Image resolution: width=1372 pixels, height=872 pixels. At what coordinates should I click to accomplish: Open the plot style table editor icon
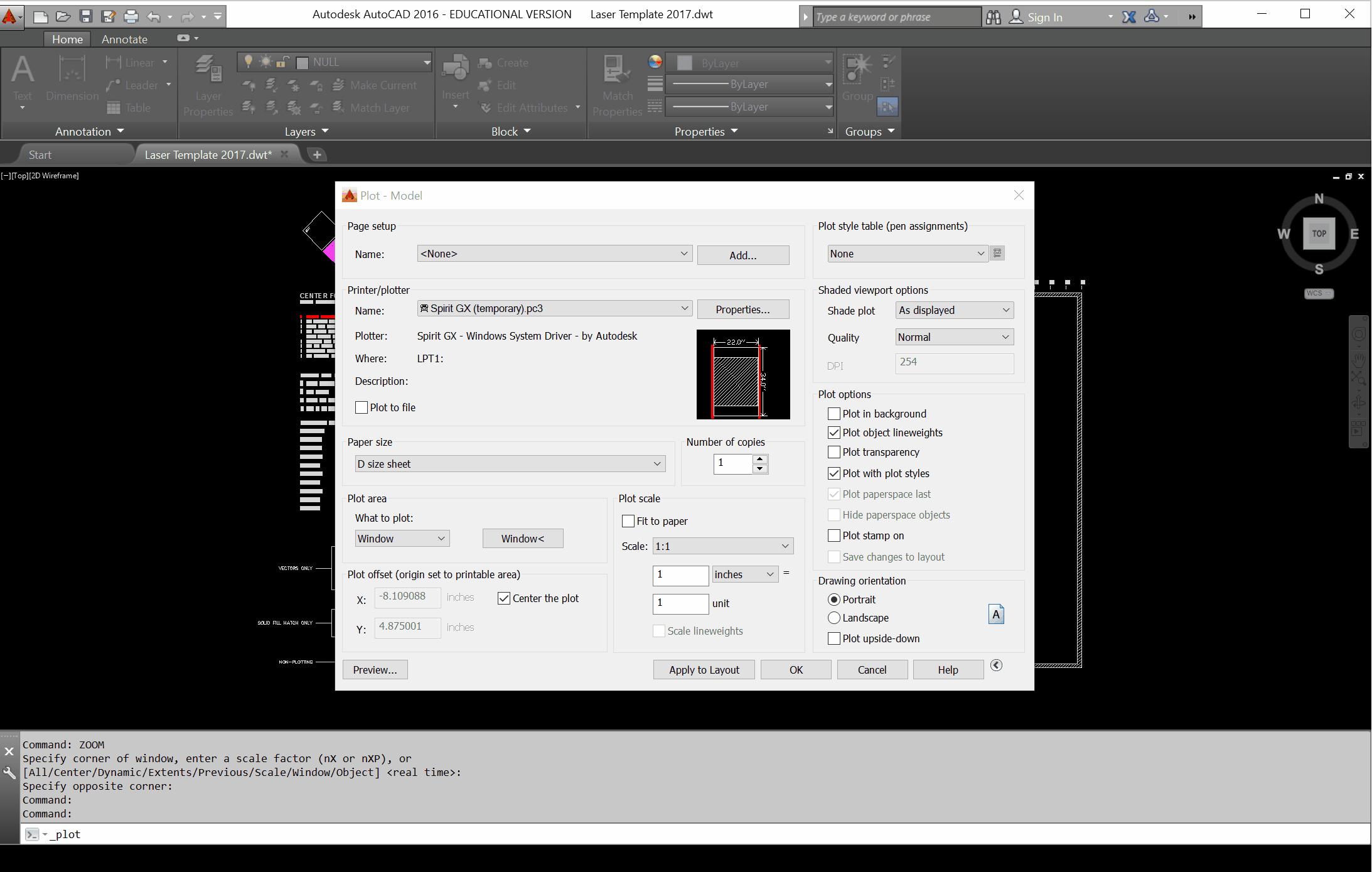click(997, 253)
